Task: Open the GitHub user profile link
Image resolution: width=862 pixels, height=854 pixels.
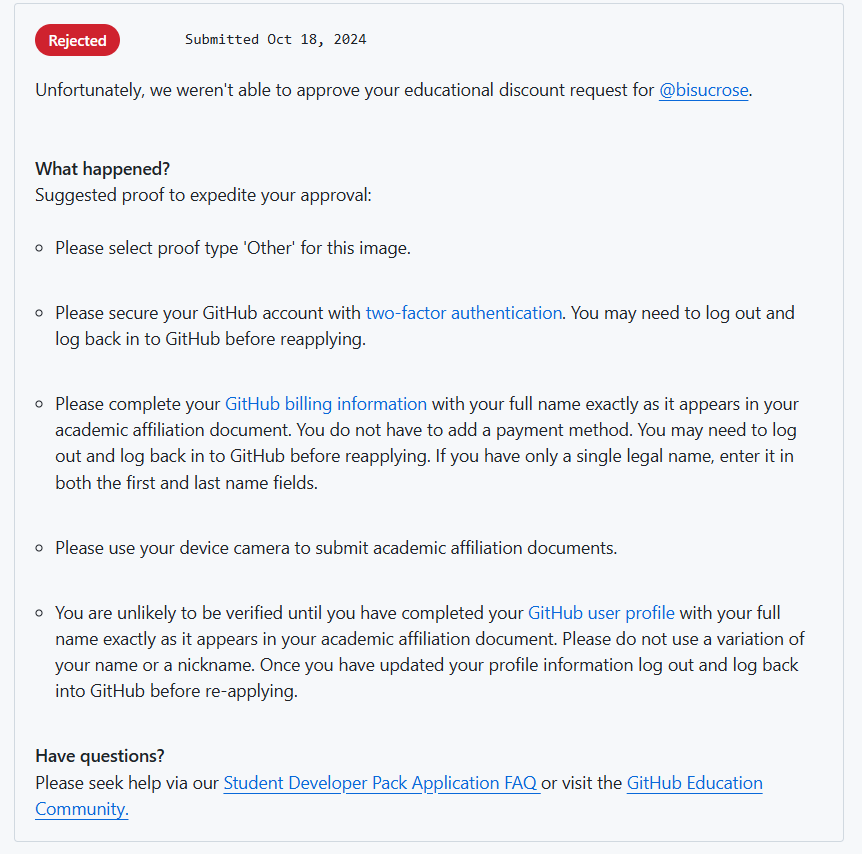Action: point(601,613)
